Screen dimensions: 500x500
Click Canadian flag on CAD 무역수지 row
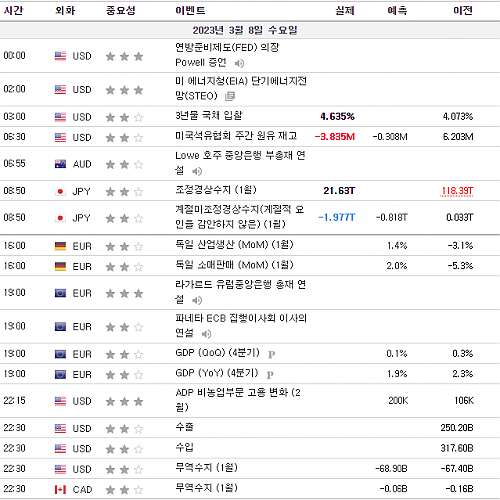(60, 489)
